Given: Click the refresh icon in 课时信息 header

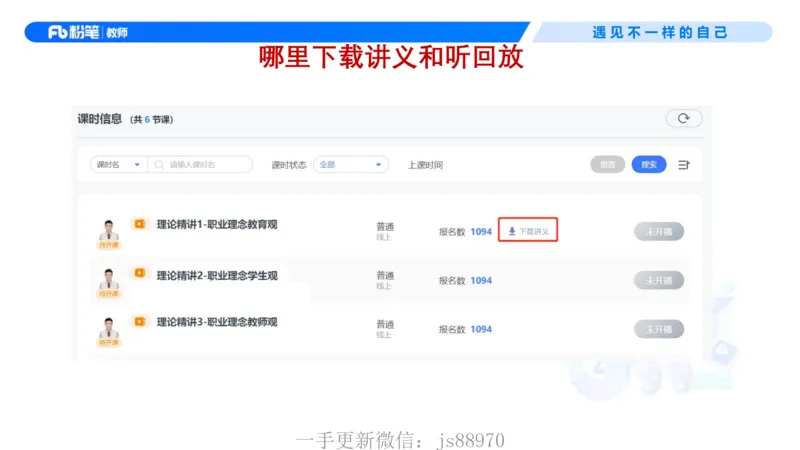Looking at the screenshot, I should tap(684, 118).
